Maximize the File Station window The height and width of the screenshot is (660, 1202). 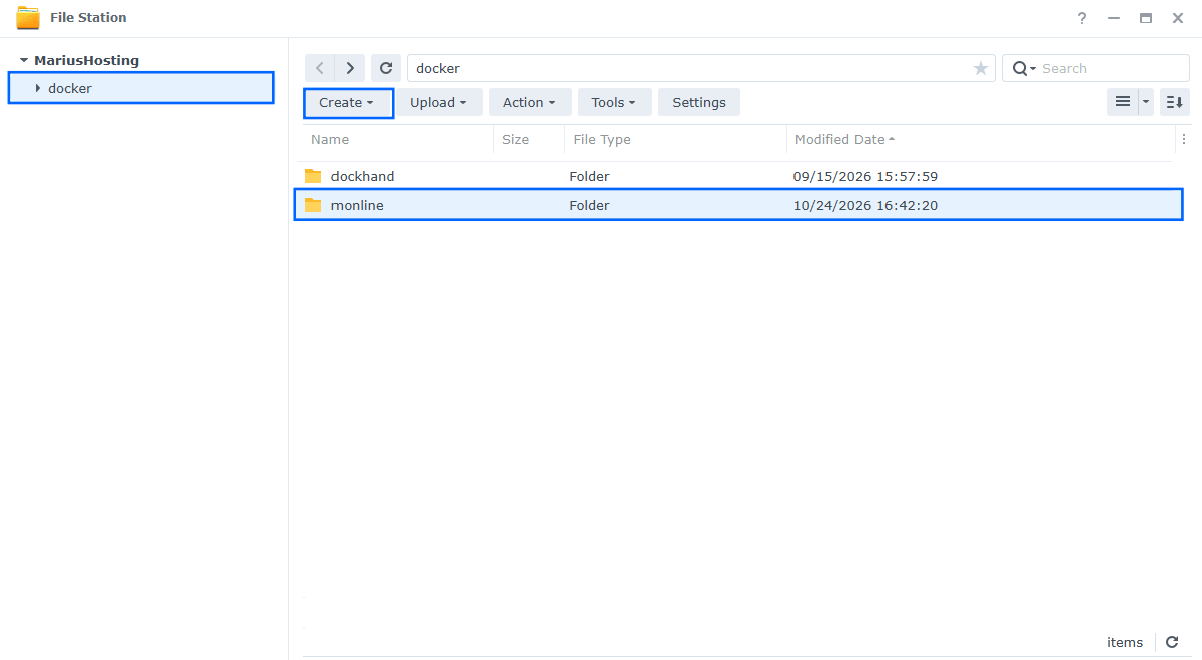pos(1146,18)
